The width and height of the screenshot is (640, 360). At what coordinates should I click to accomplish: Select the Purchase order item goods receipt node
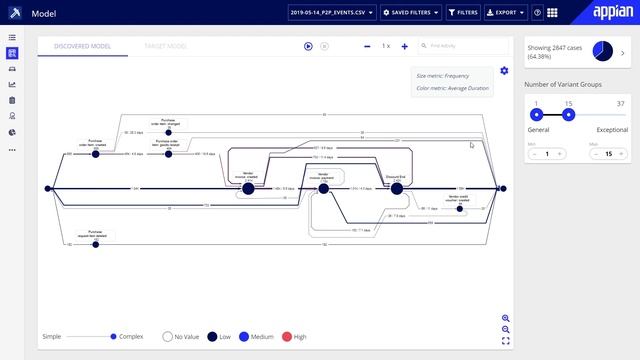coord(169,154)
